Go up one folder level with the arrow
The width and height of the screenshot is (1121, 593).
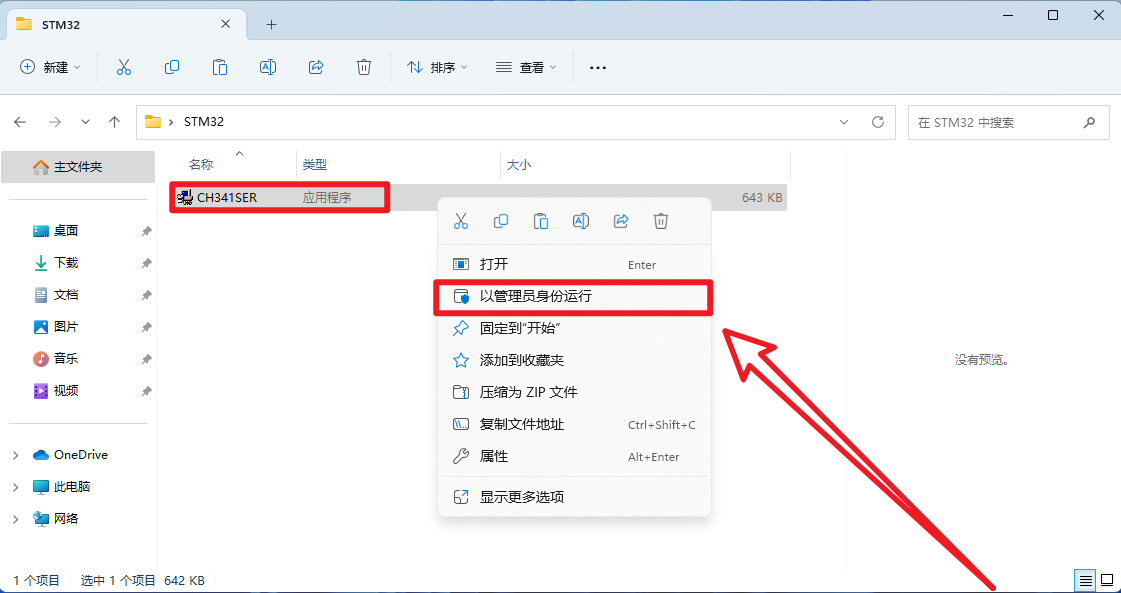click(114, 122)
